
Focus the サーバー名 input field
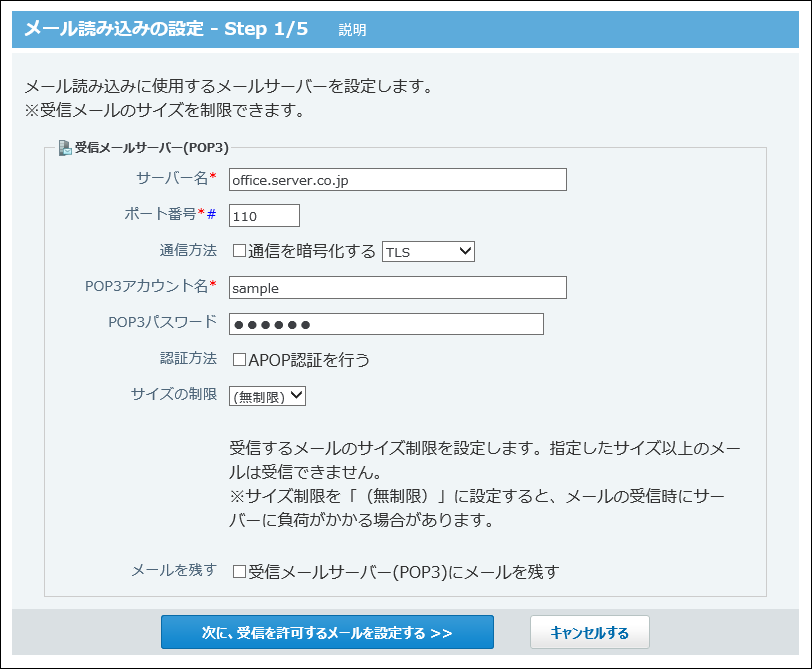pyautogui.click(x=398, y=180)
